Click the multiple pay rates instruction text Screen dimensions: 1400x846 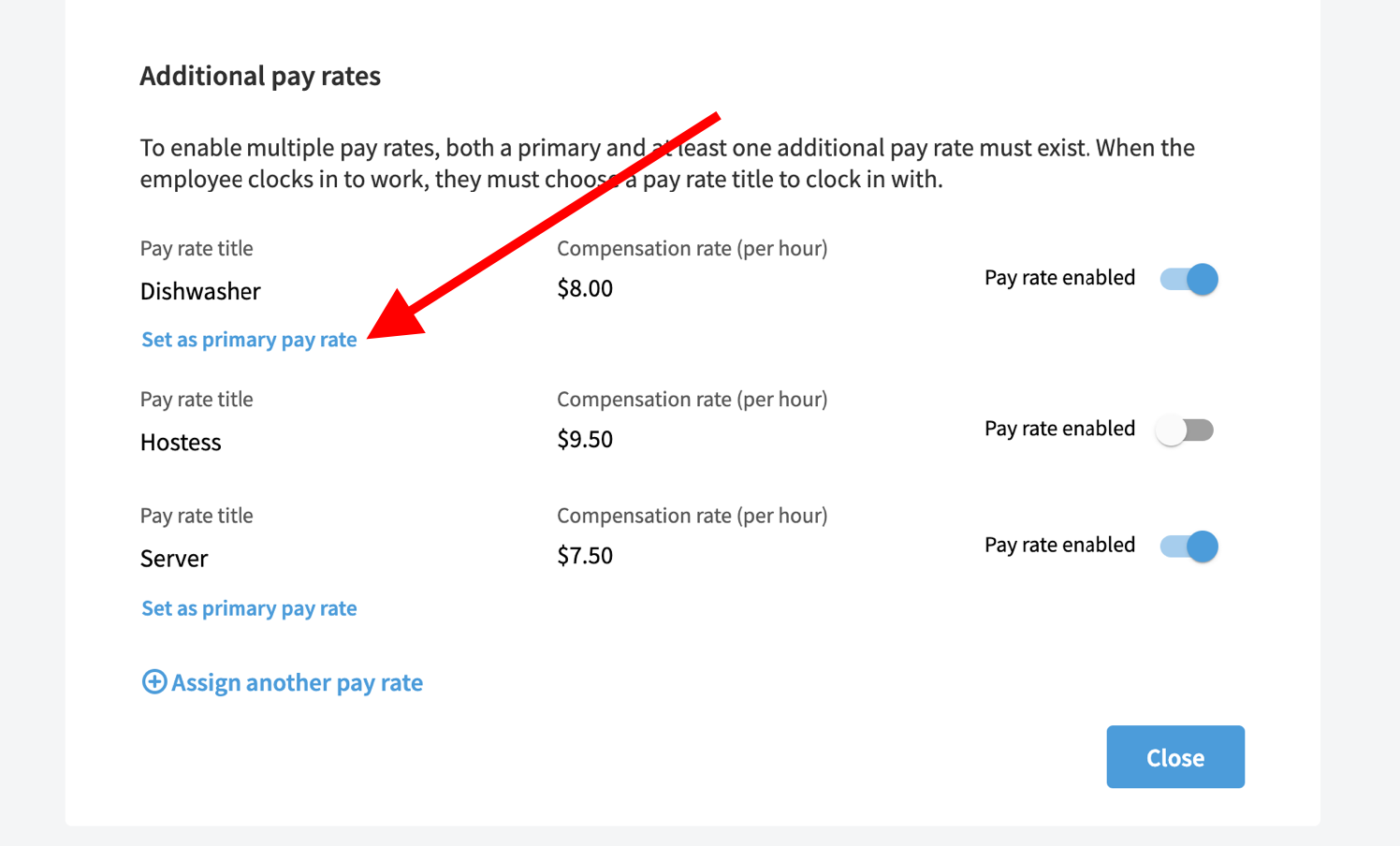[666, 163]
